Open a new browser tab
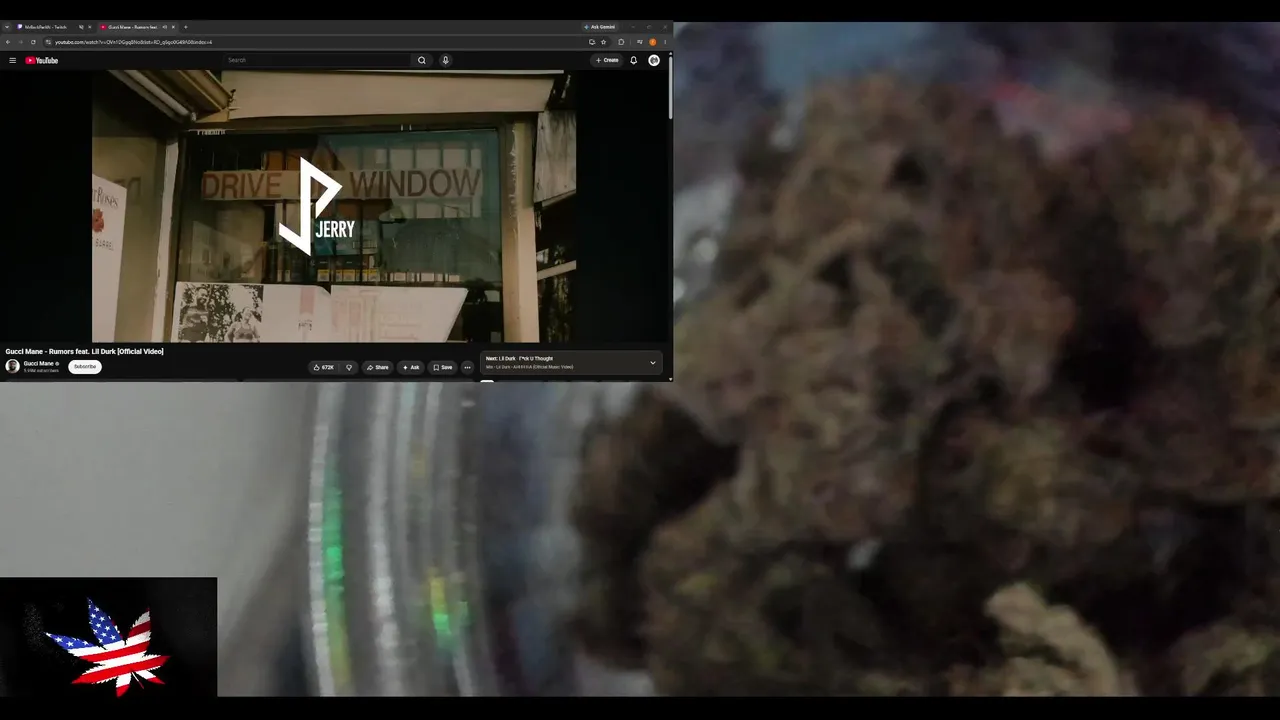Screen dimensions: 1280x720 click(x=185, y=27)
